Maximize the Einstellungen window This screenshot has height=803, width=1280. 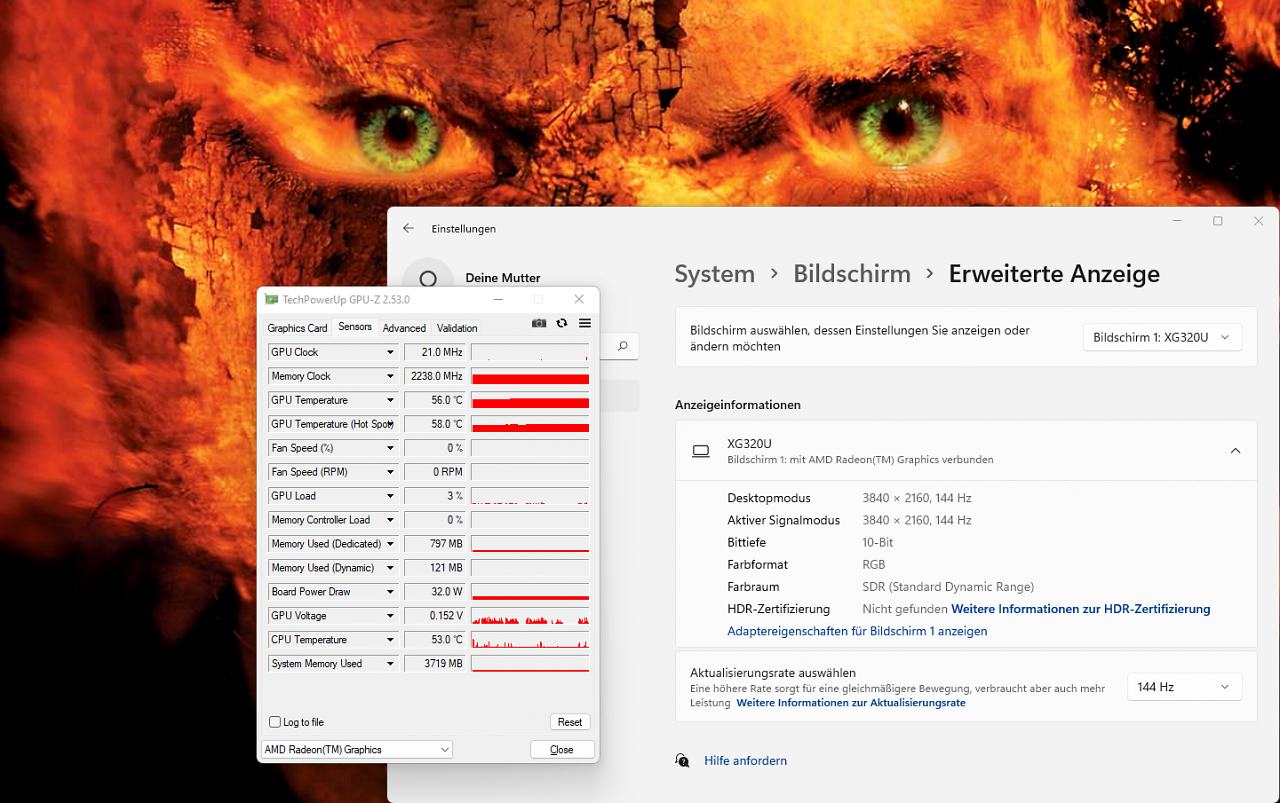1218,221
